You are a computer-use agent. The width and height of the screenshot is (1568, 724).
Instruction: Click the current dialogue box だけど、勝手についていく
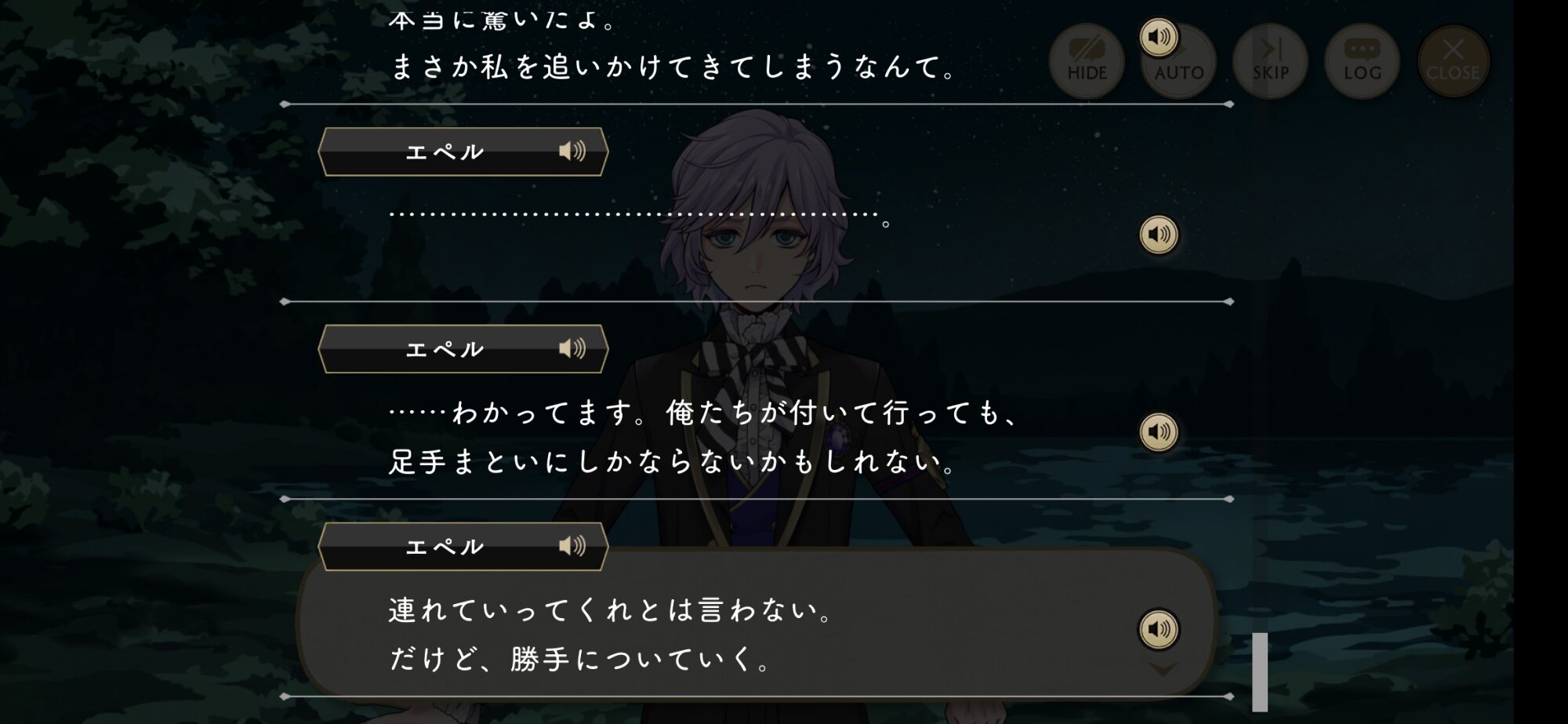pyautogui.click(x=757, y=624)
